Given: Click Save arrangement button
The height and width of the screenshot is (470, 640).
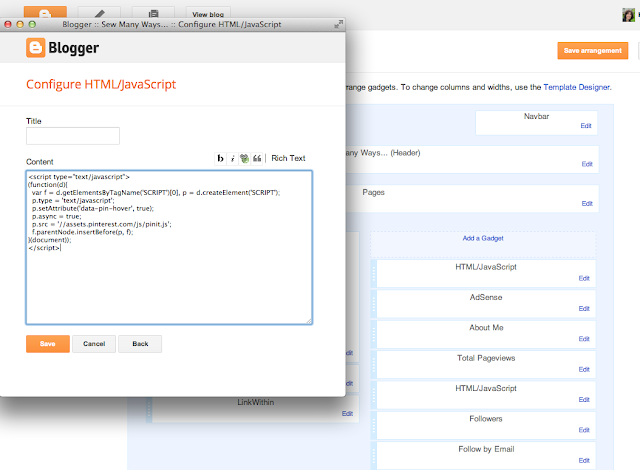Looking at the screenshot, I should point(593,51).
